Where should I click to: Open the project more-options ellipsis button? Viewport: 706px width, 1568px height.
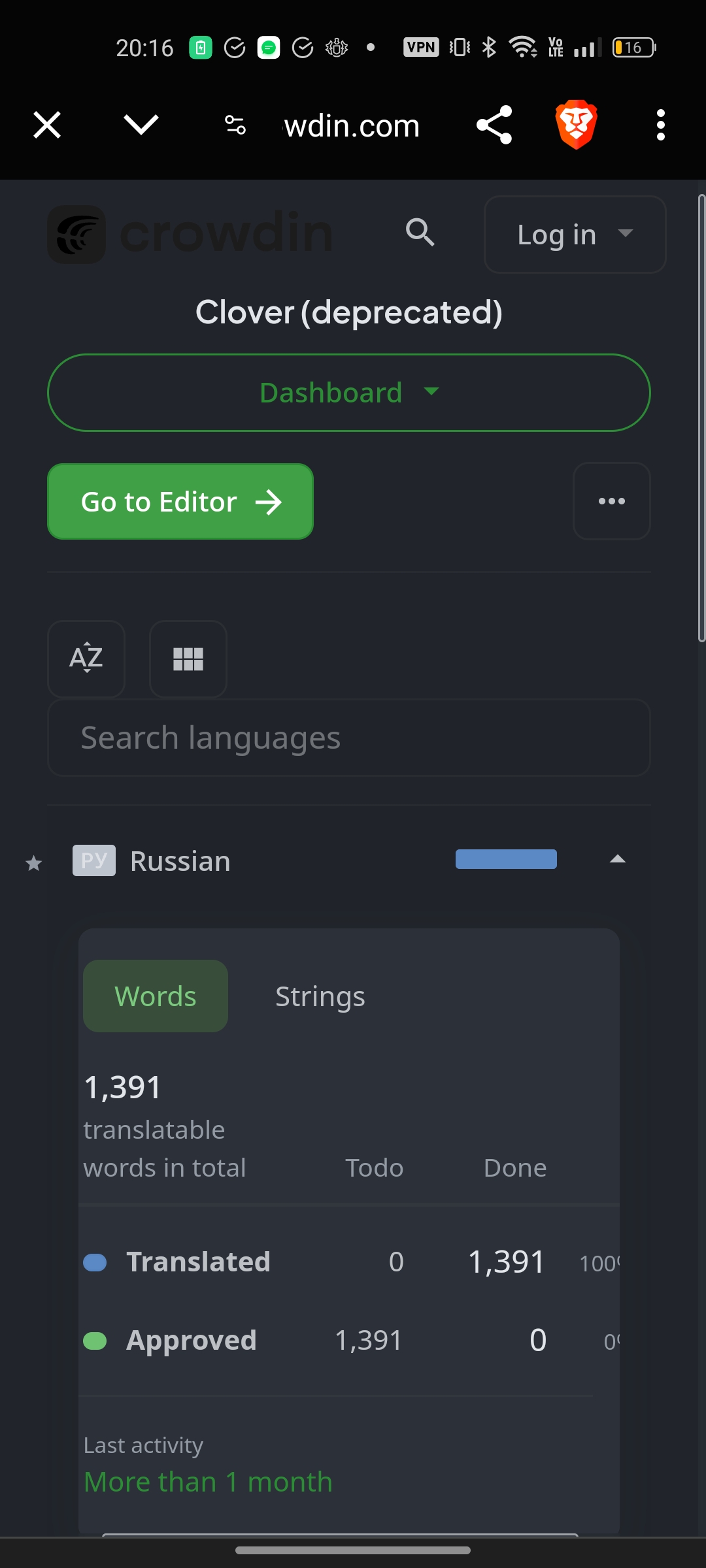[x=612, y=501]
